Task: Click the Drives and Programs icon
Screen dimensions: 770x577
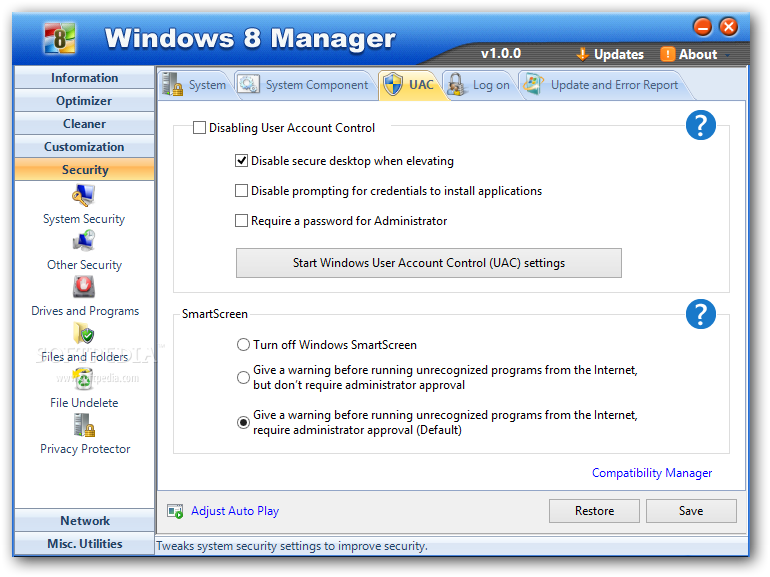Action: tap(83, 287)
